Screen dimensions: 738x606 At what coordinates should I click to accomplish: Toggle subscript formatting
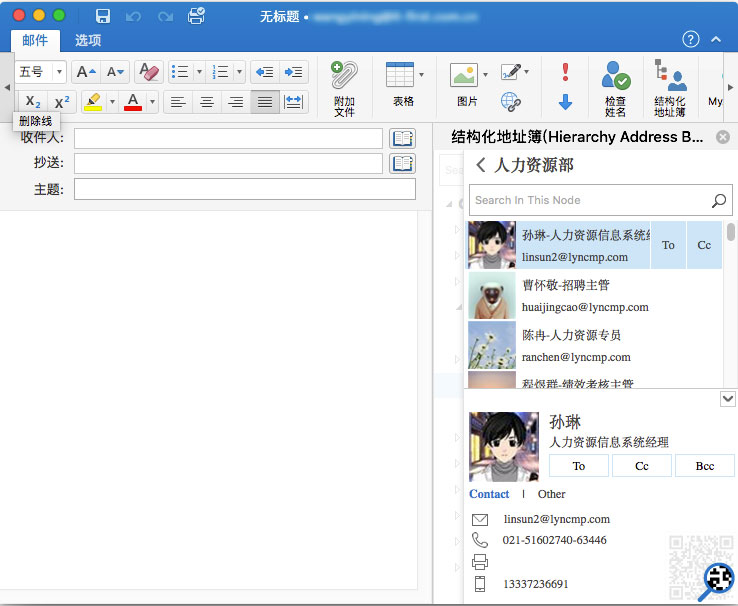[33, 102]
